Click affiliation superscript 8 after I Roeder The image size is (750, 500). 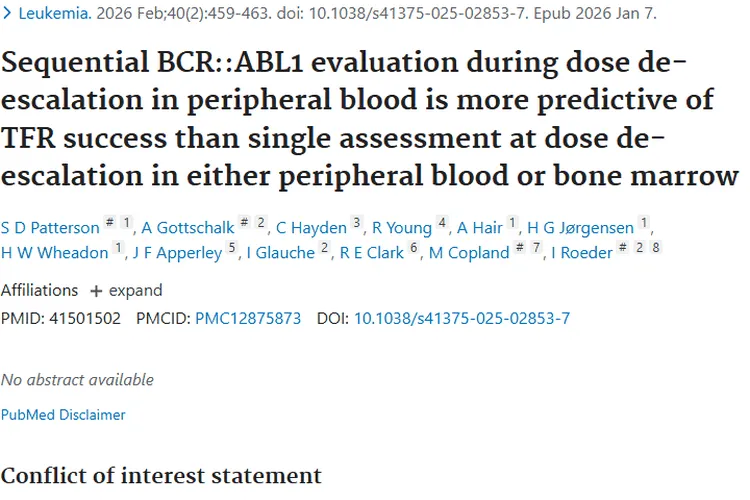point(656,249)
